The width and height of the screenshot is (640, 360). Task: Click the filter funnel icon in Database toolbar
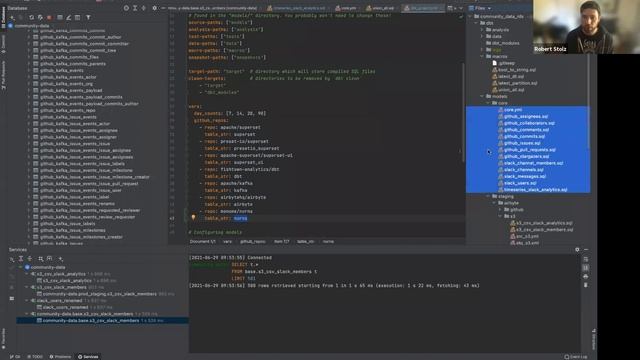88,18
